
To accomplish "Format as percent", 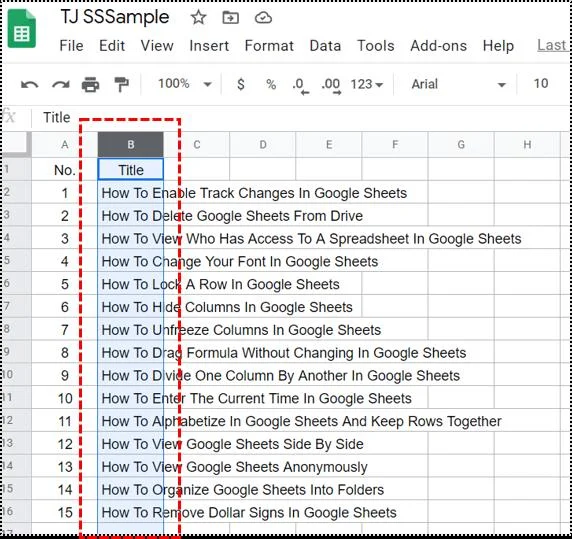I will pos(271,84).
